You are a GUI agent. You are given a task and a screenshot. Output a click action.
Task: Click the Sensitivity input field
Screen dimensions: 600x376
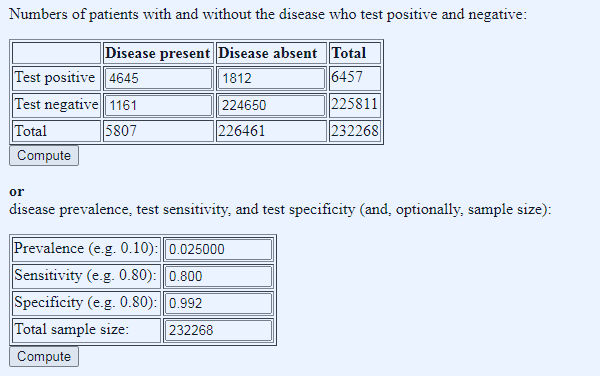(218, 276)
